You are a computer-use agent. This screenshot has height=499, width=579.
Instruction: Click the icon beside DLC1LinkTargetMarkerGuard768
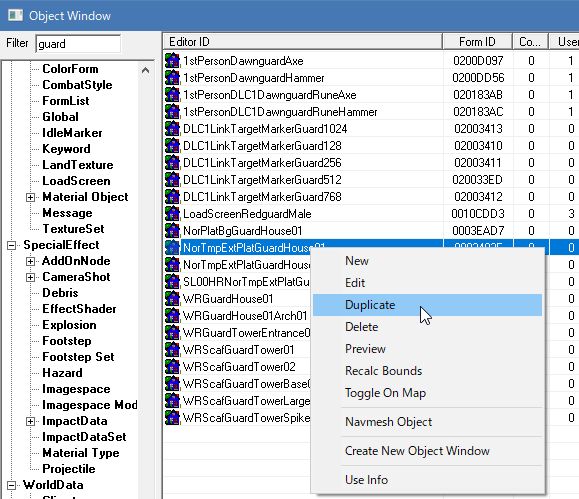click(172, 196)
